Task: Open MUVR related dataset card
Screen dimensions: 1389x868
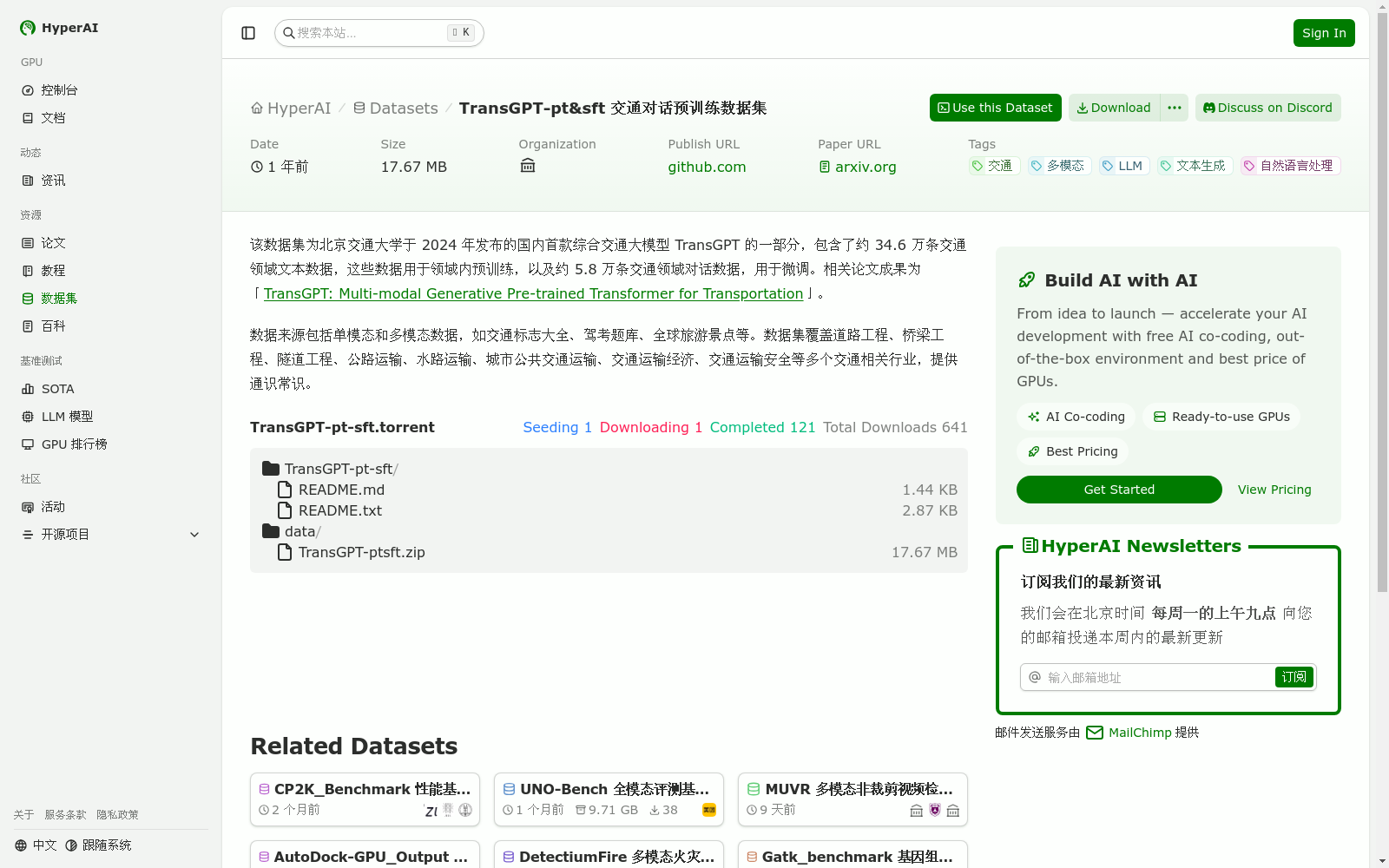Action: (852, 799)
